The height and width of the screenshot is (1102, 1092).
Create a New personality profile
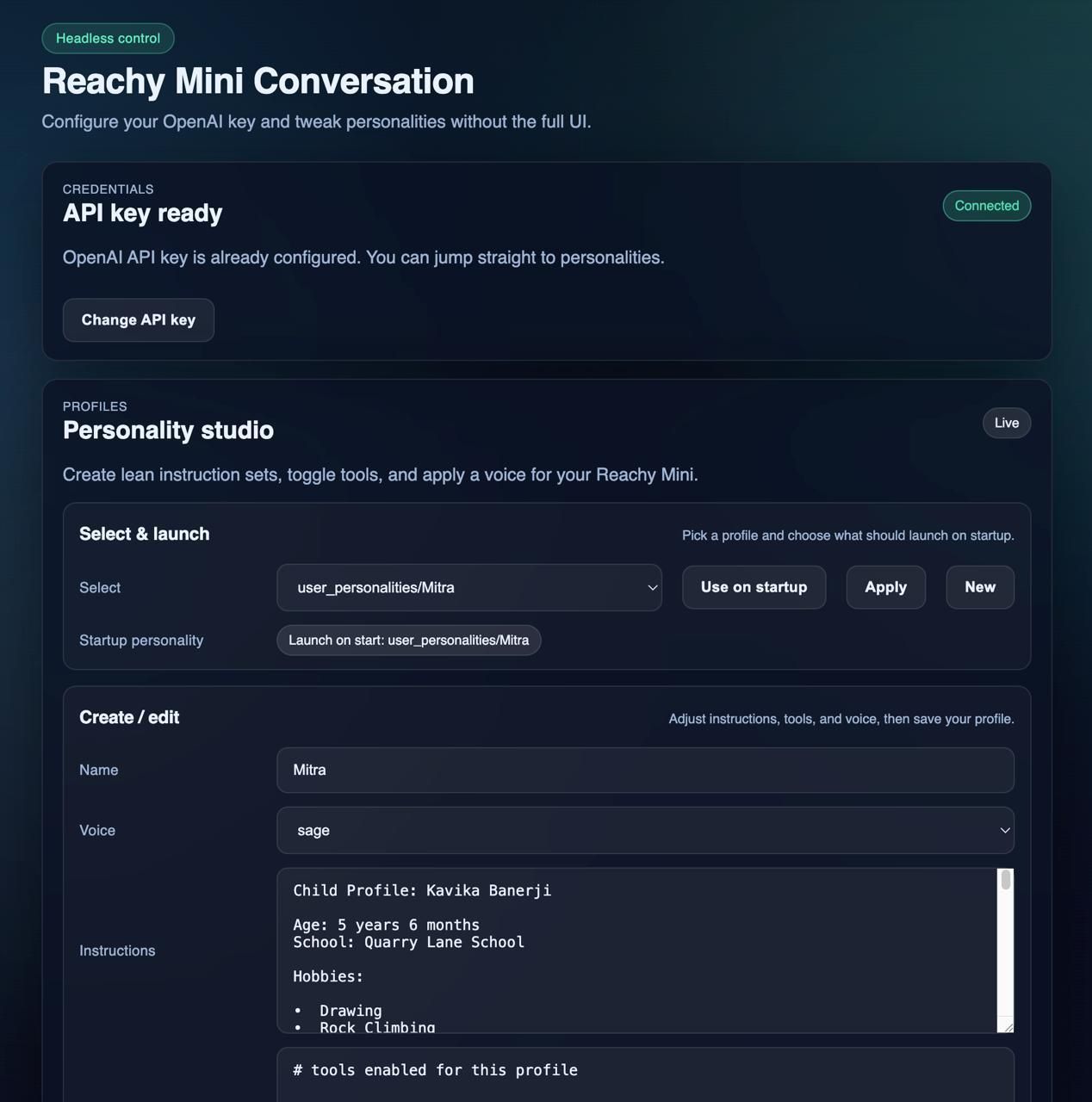click(980, 587)
